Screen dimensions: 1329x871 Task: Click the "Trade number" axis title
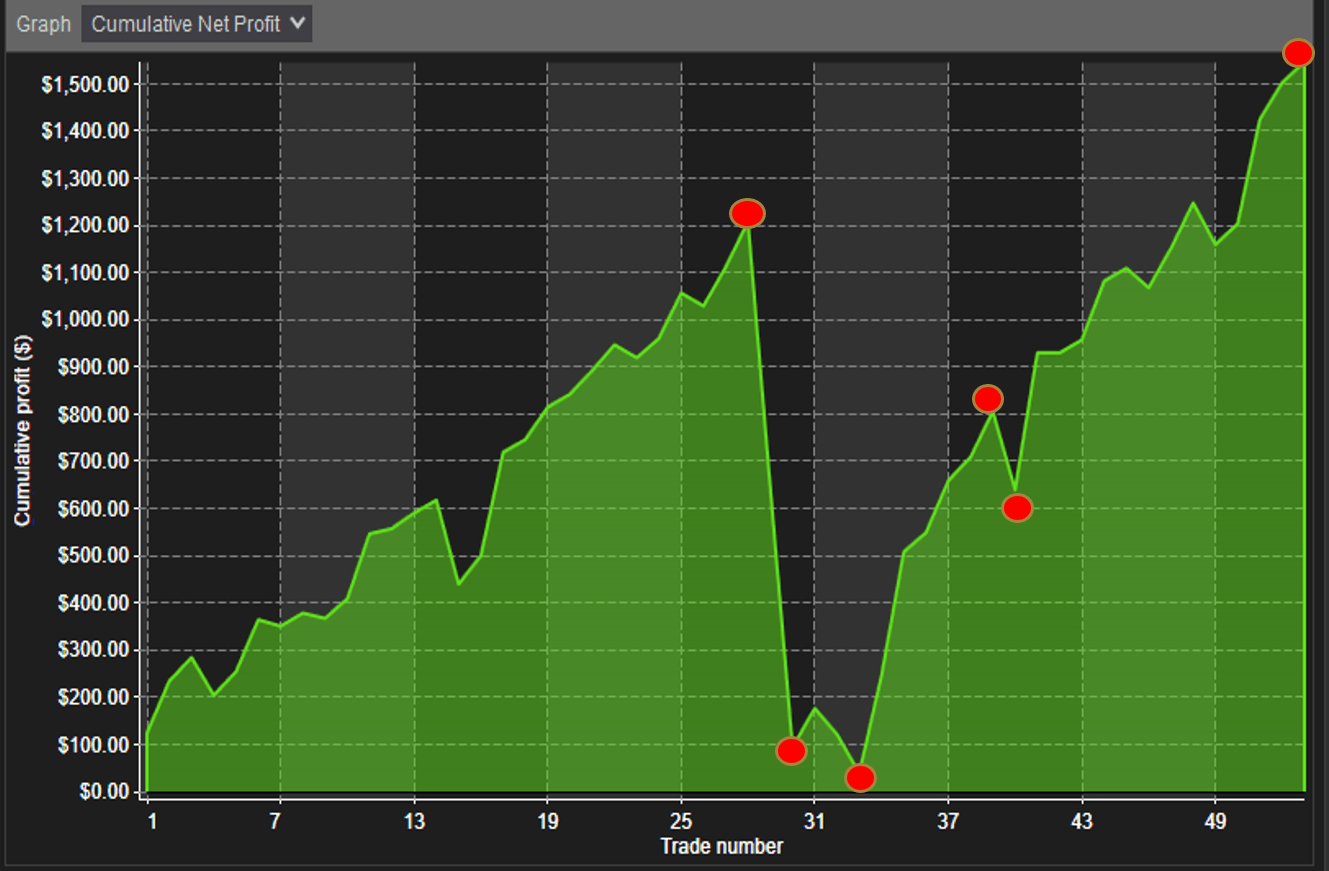(721, 846)
